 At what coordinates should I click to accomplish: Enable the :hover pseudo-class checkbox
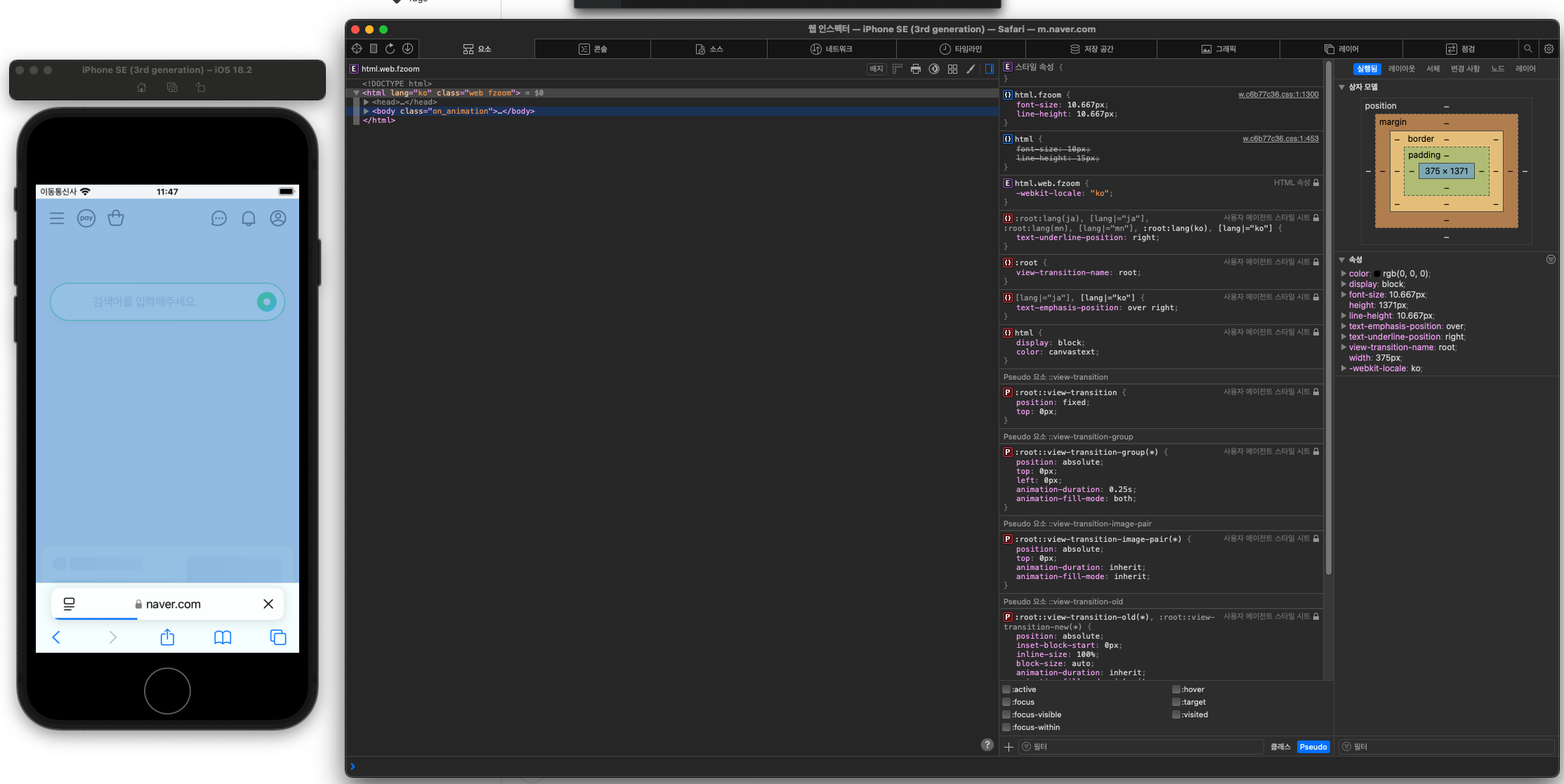coord(1176,689)
